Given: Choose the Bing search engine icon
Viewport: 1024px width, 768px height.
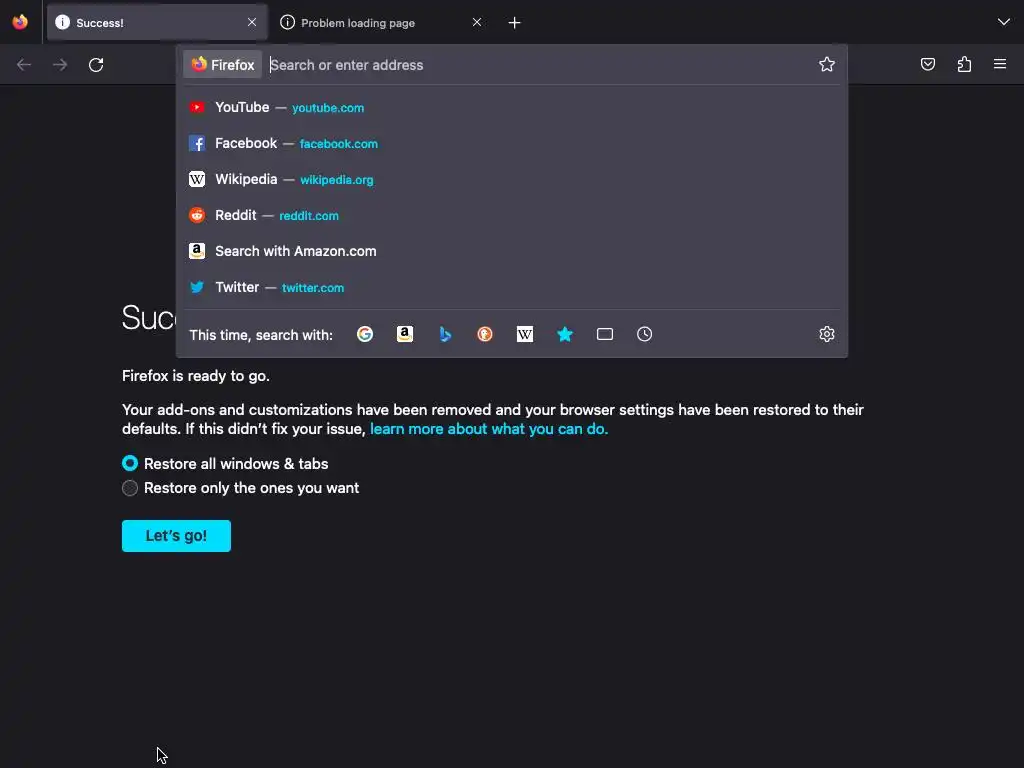Looking at the screenshot, I should coord(445,334).
